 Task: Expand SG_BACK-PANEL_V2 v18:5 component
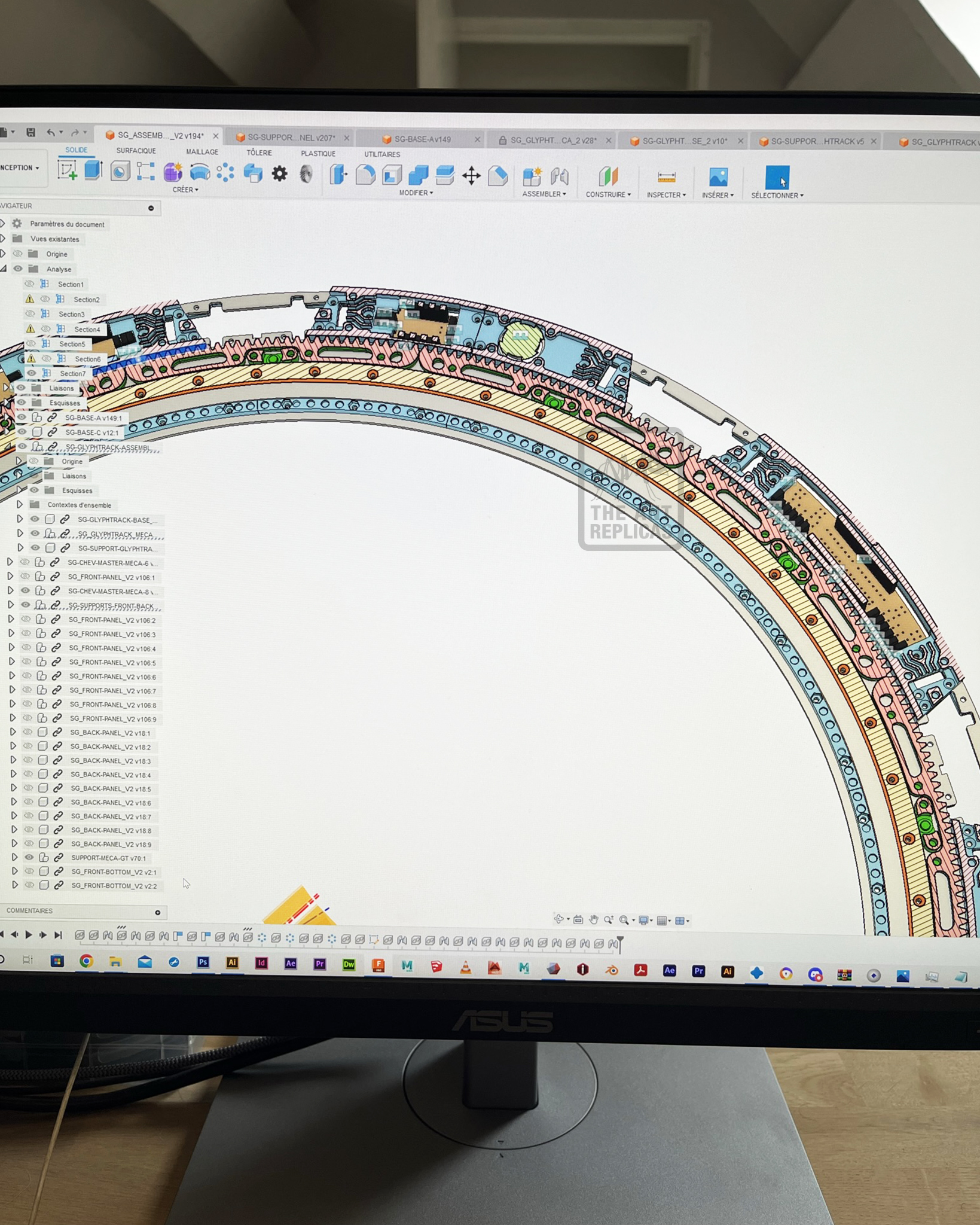point(13,788)
